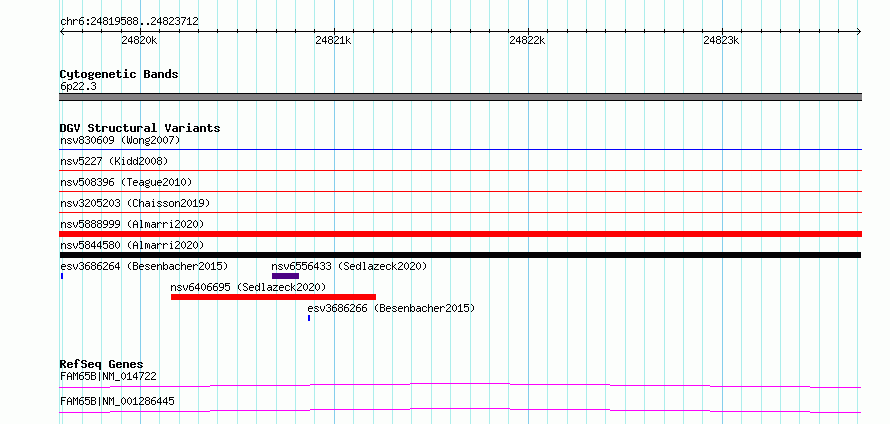Click the Cytogenetic Bands track title
Viewport: 890px width, 424px height.
click(x=119, y=74)
